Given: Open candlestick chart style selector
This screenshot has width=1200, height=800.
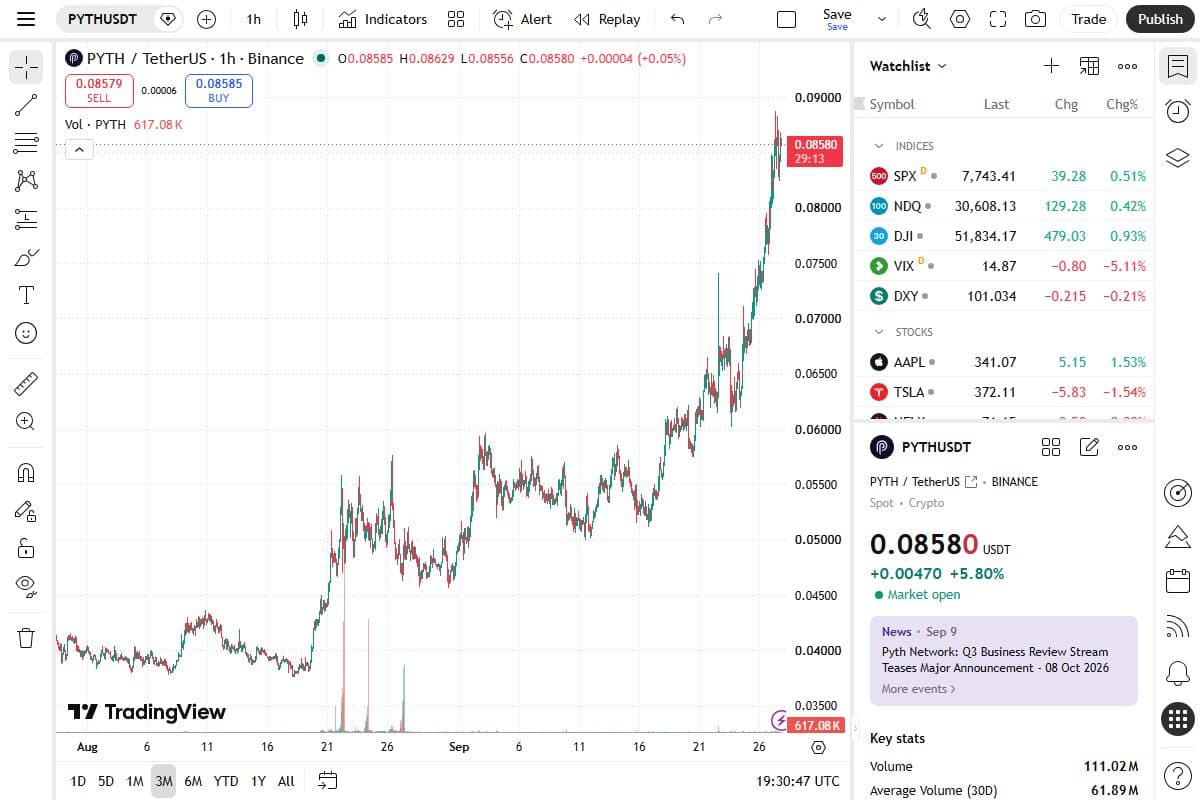Looking at the screenshot, I should tap(300, 19).
